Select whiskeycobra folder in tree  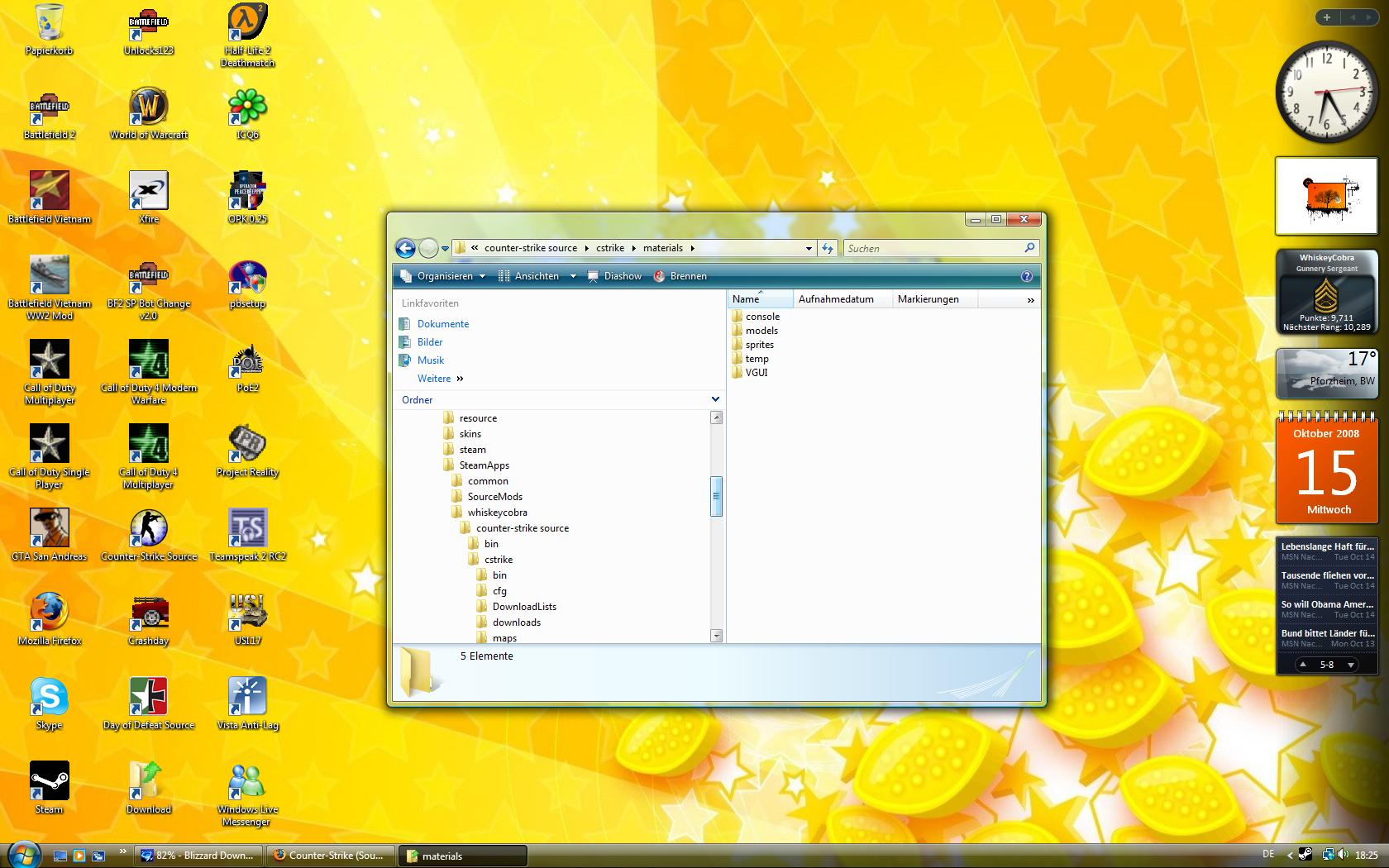497,513
